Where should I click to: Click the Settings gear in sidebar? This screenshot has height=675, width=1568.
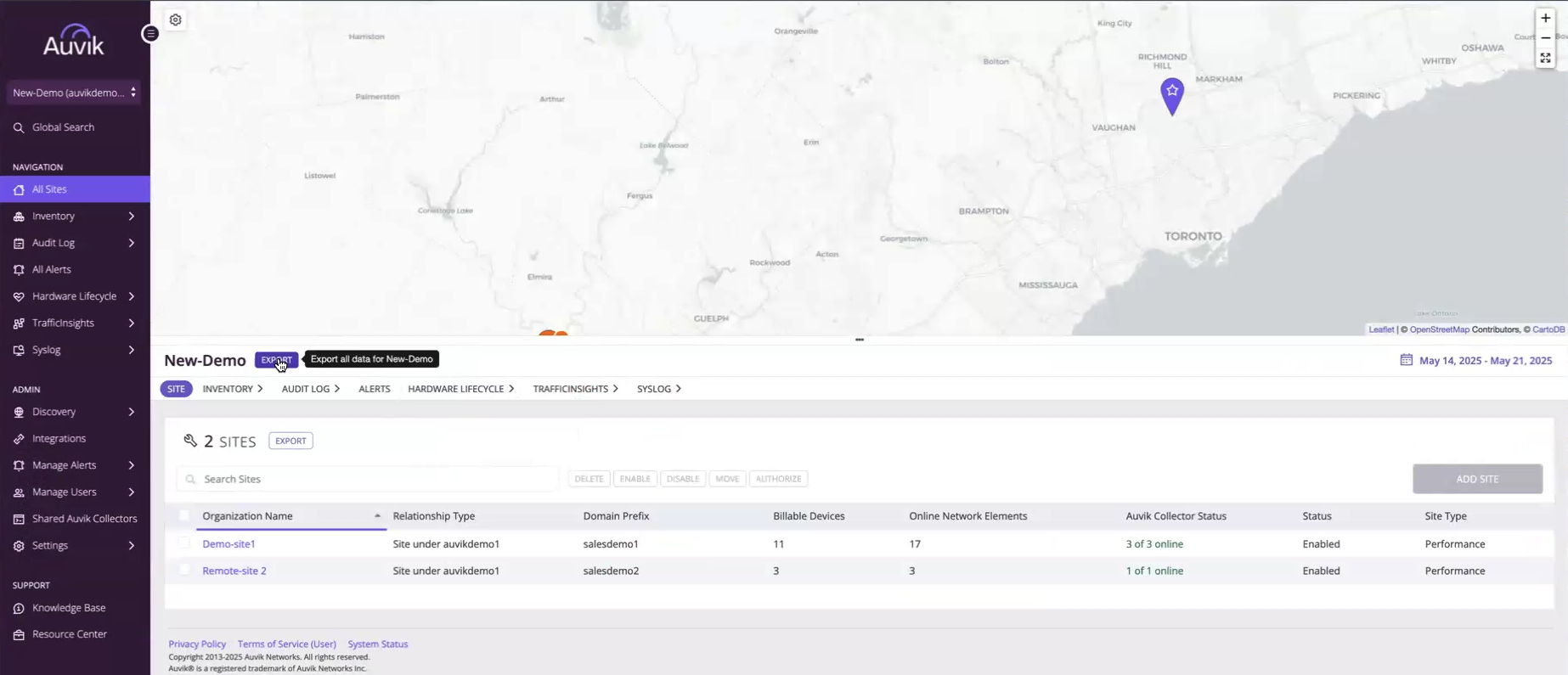pyautogui.click(x=19, y=546)
